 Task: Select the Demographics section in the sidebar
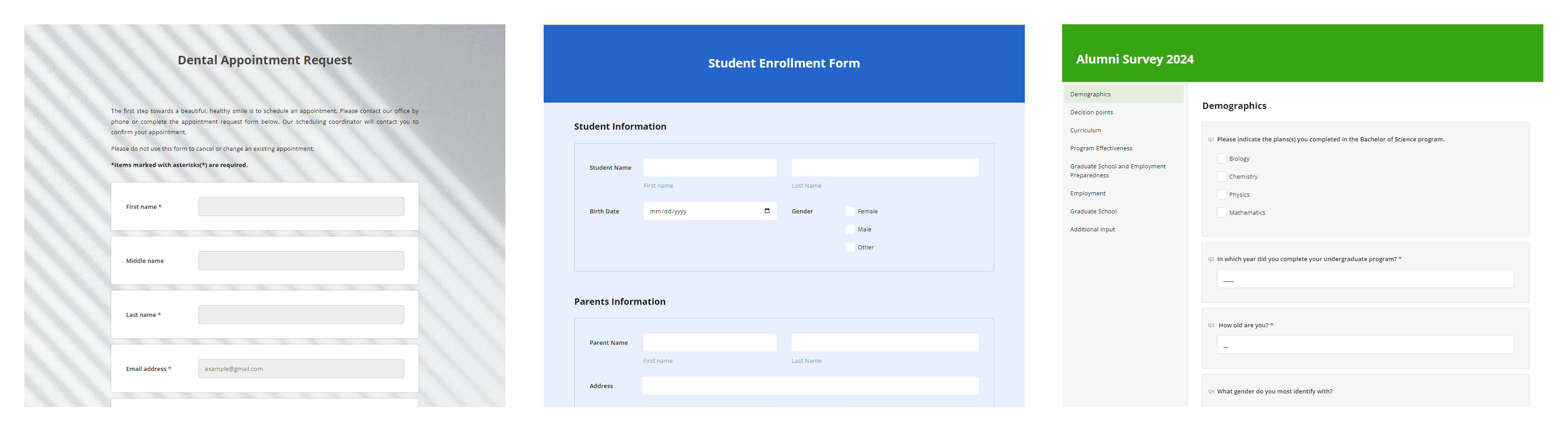(1090, 95)
